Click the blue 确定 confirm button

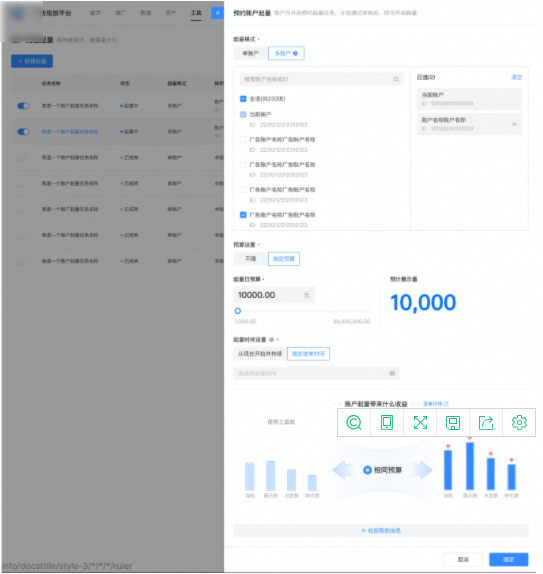(x=509, y=559)
